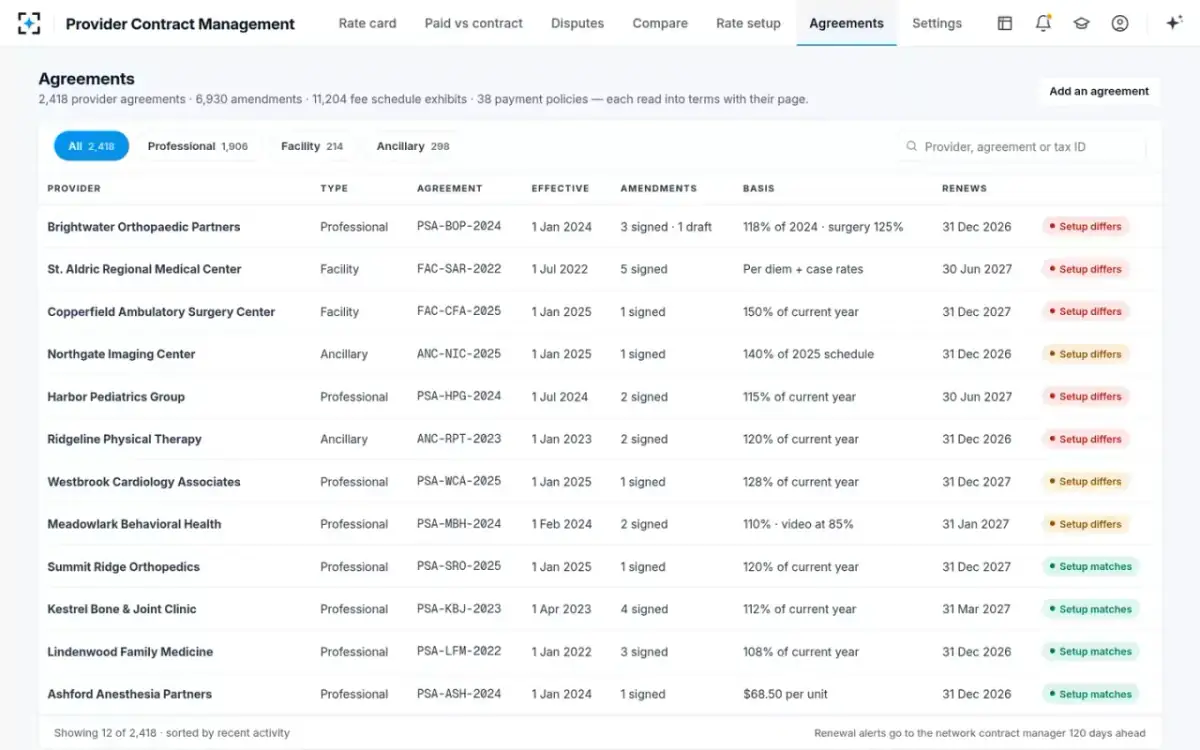
Task: Switch to the Rate card tab
Action: tap(367, 23)
